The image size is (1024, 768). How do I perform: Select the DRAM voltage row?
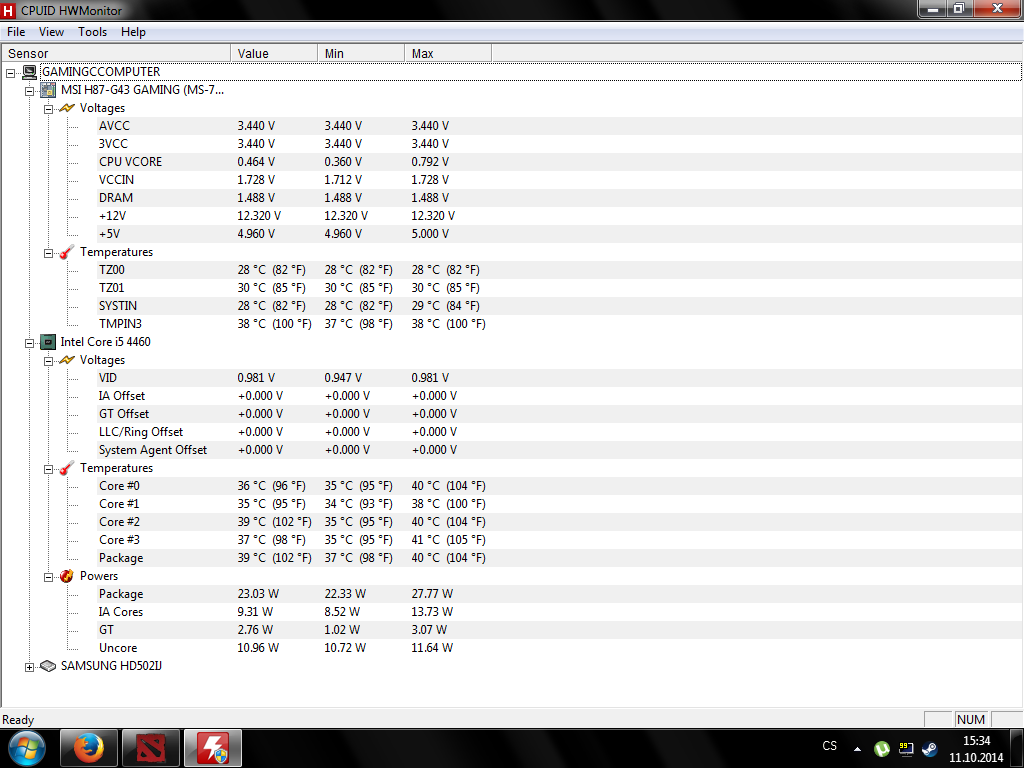560,198
